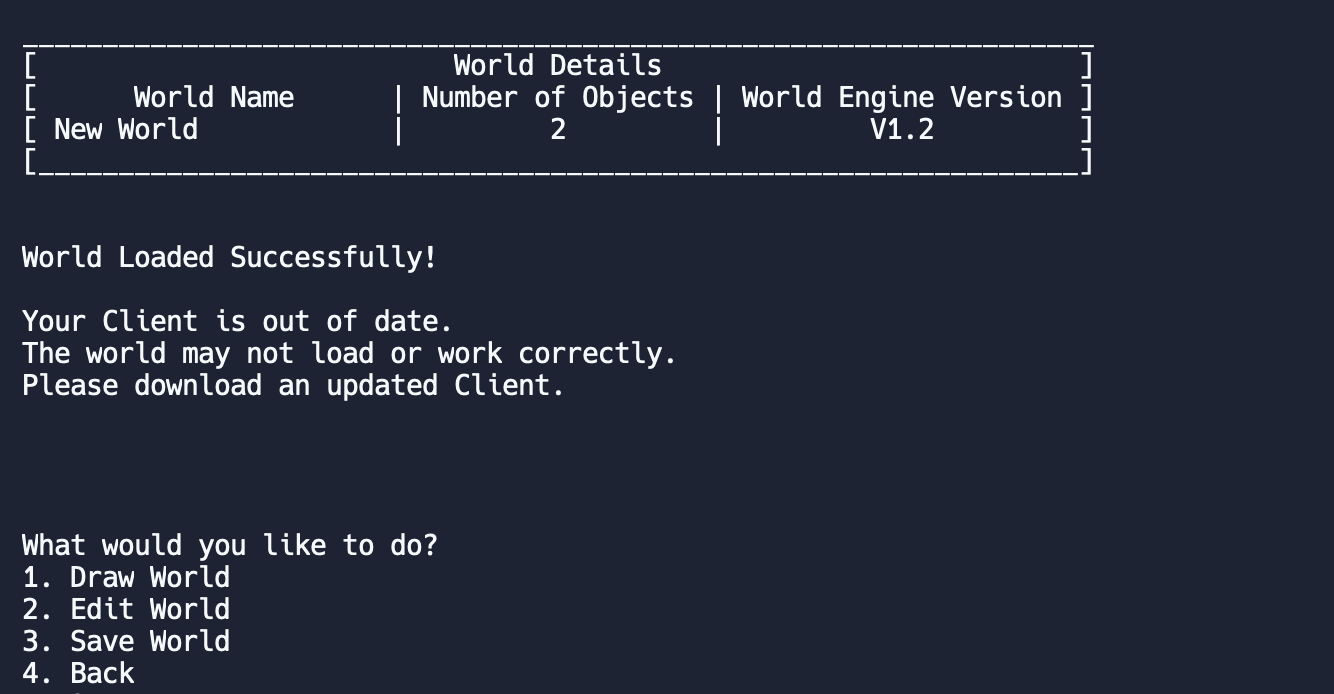Click the World Loaded Successfully message
The width and height of the screenshot is (1334, 694).
point(228,257)
